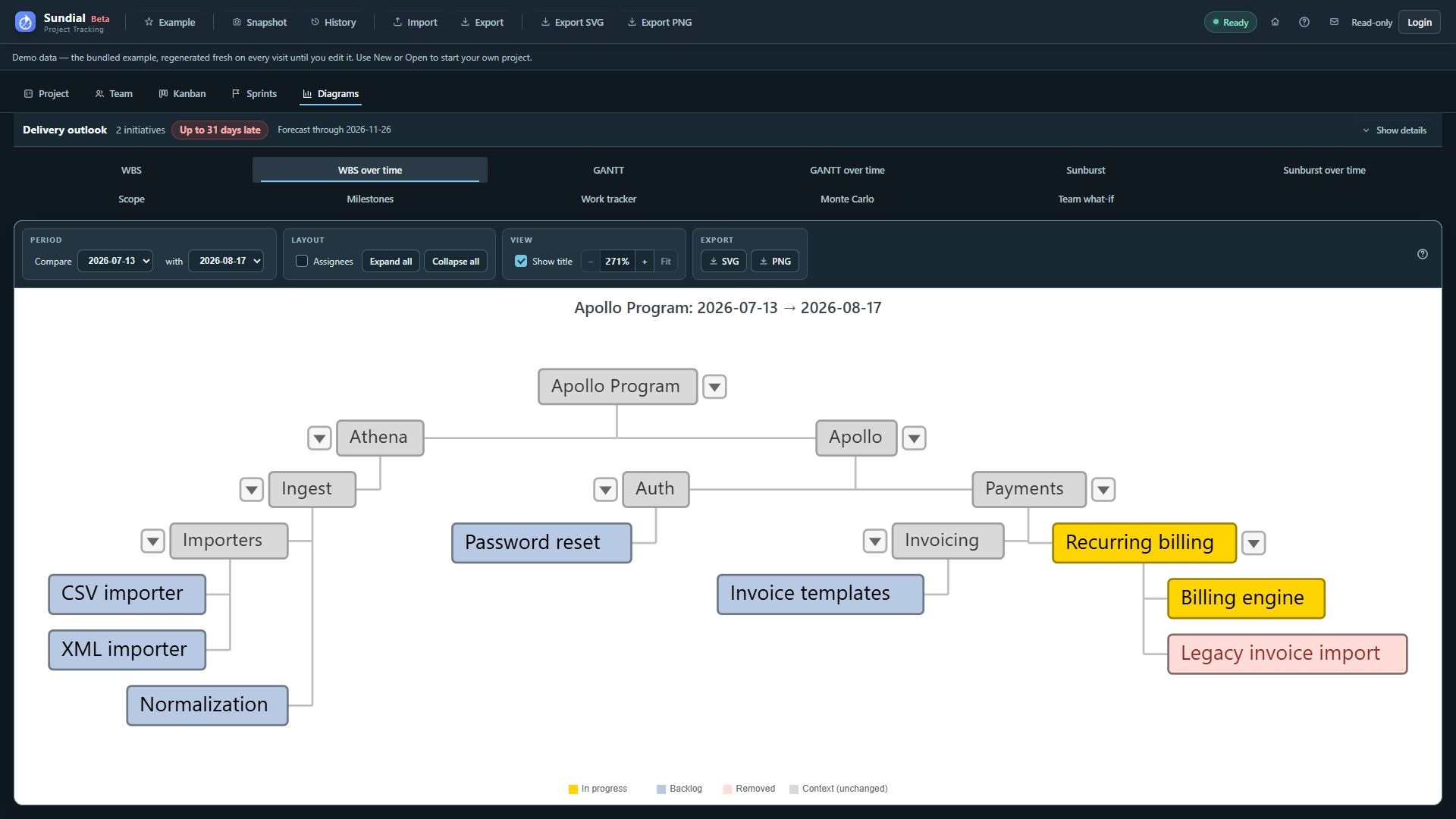The height and width of the screenshot is (819, 1456).
Task: Click the mail envelope icon
Action: point(1334,22)
